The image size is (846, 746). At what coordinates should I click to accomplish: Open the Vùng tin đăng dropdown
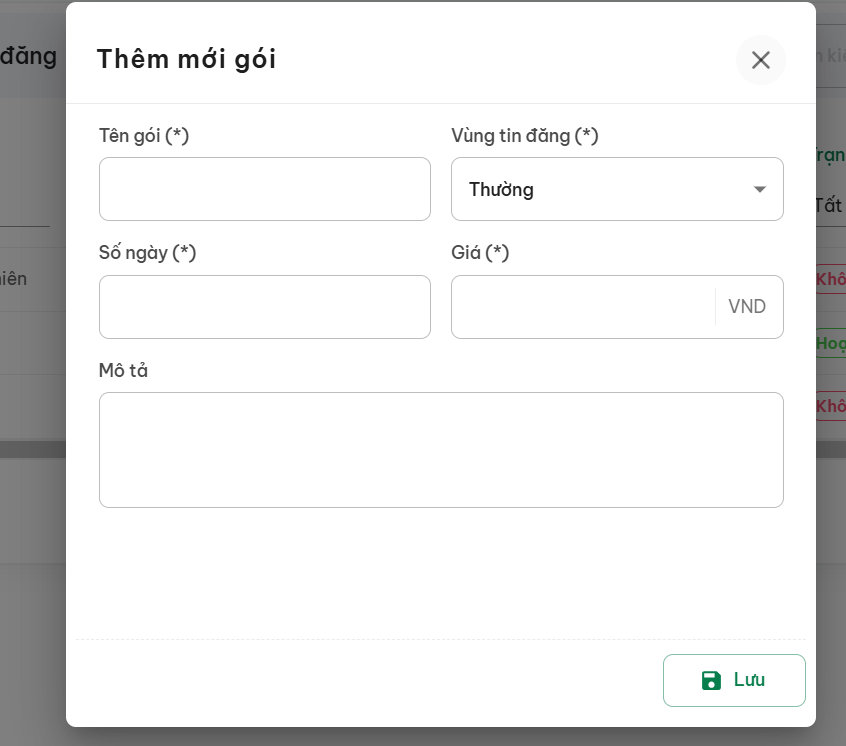617,189
